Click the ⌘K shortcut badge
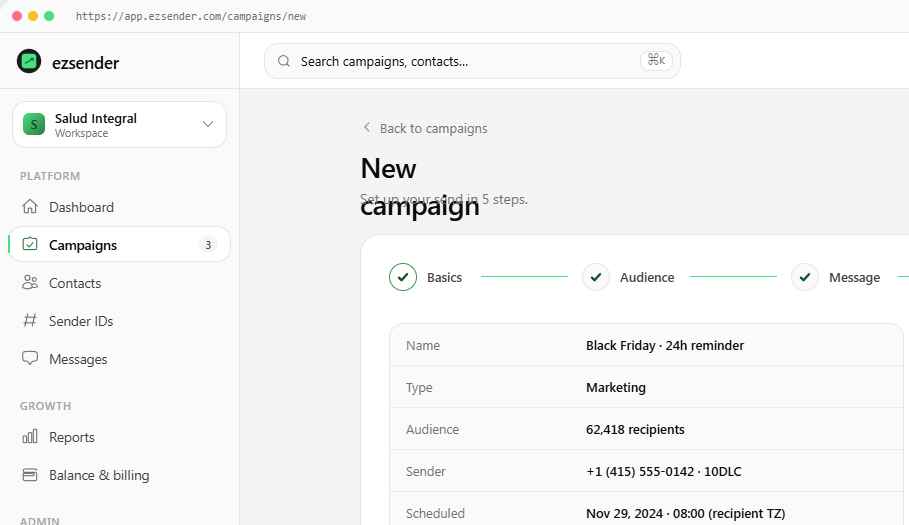This screenshot has width=909, height=525. [x=656, y=60]
